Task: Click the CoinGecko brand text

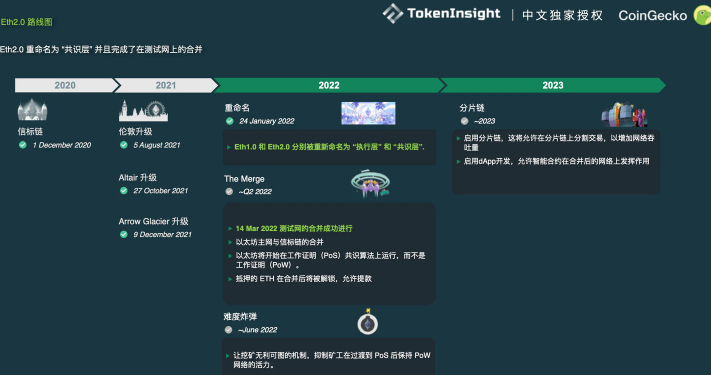Action: 653,15
